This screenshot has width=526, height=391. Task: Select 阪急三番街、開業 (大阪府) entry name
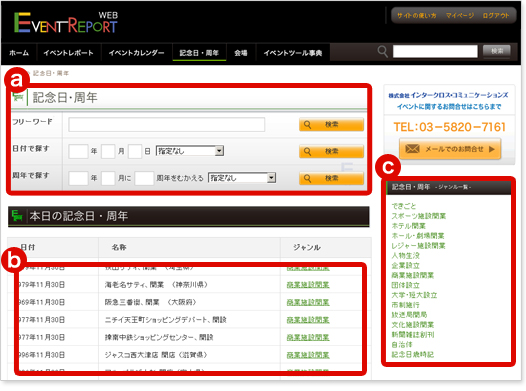pos(151,302)
